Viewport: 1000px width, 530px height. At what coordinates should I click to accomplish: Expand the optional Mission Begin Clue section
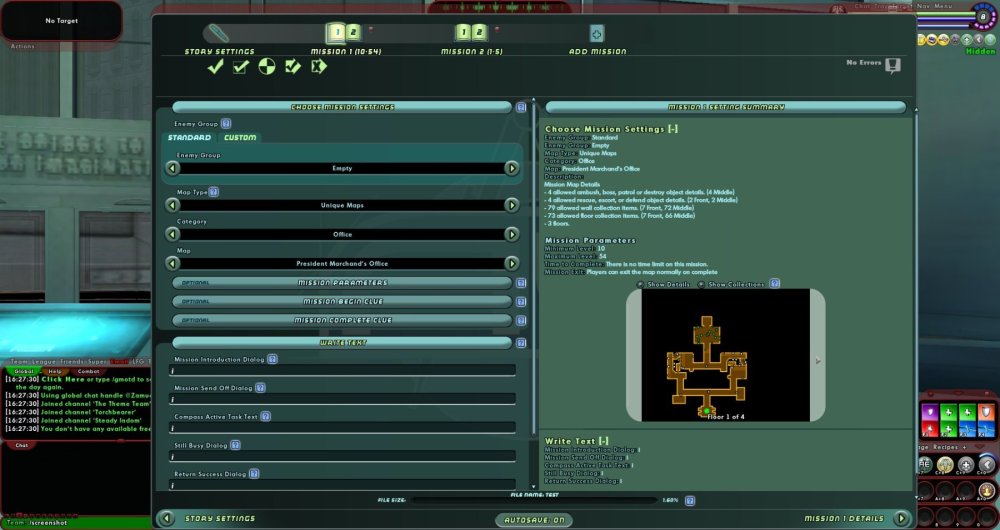tap(342, 302)
